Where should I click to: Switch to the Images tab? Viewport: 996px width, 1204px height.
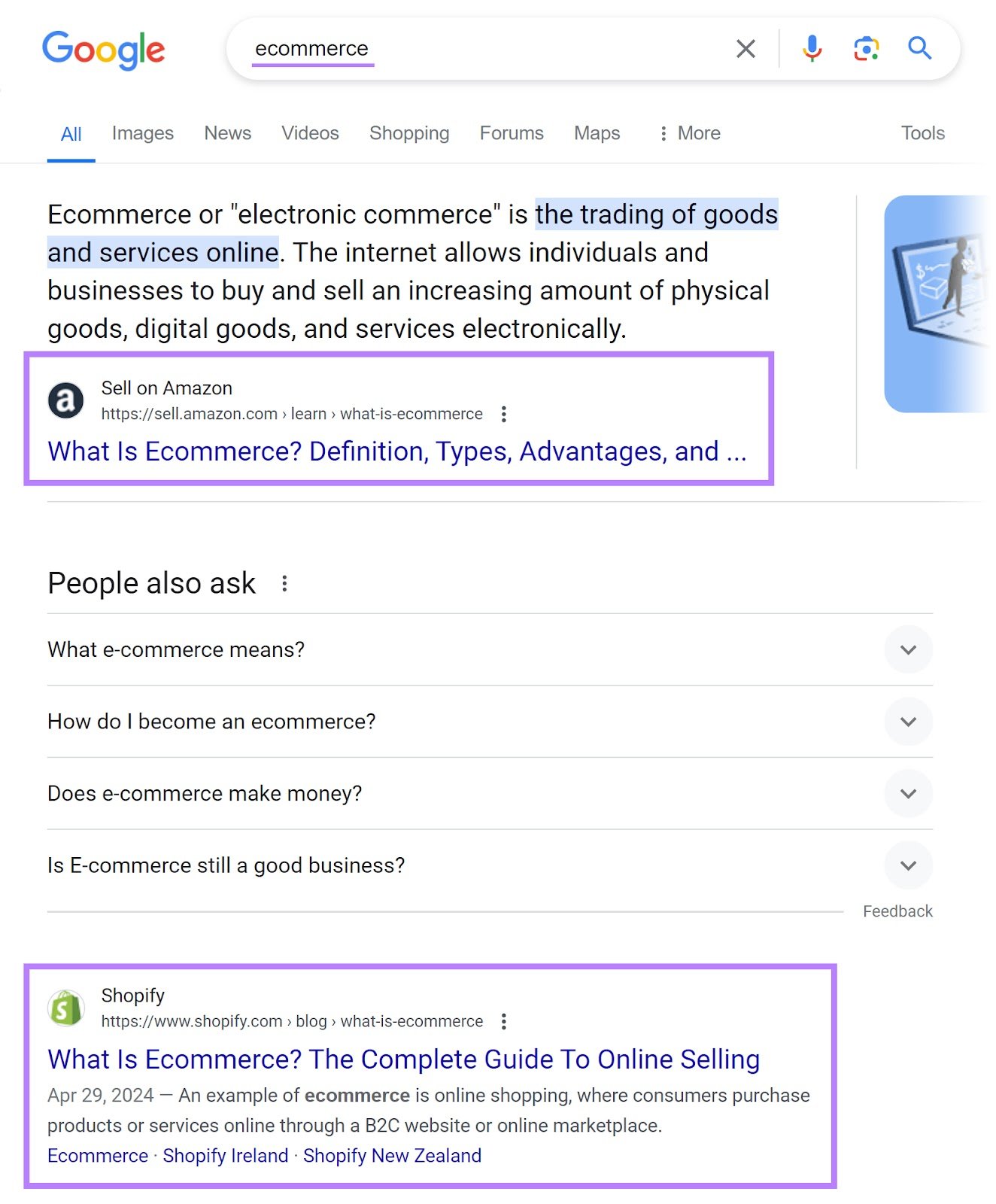(143, 133)
